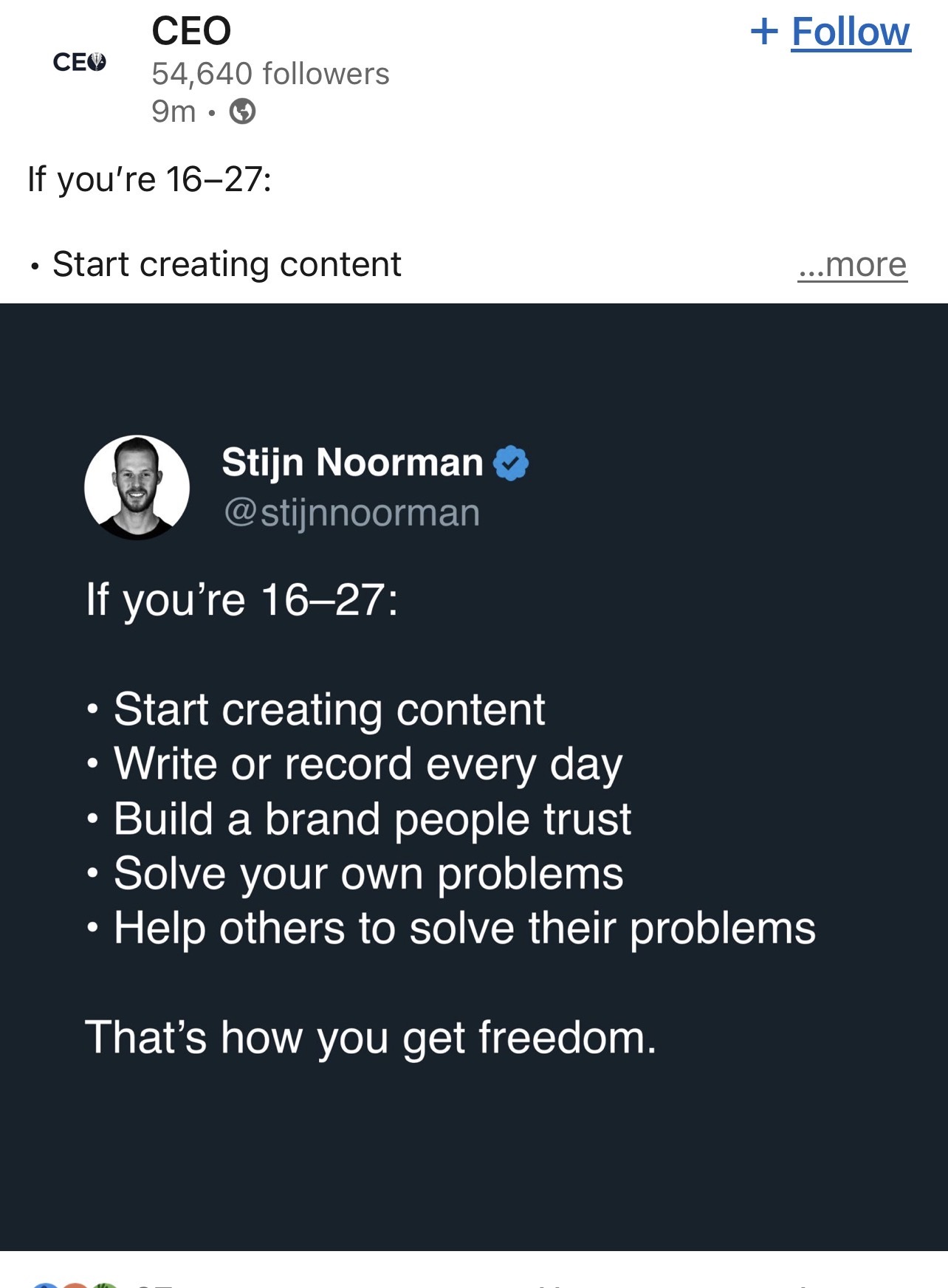Click the plus icon beside Follow
The width and height of the screenshot is (948, 1288).
point(764,32)
